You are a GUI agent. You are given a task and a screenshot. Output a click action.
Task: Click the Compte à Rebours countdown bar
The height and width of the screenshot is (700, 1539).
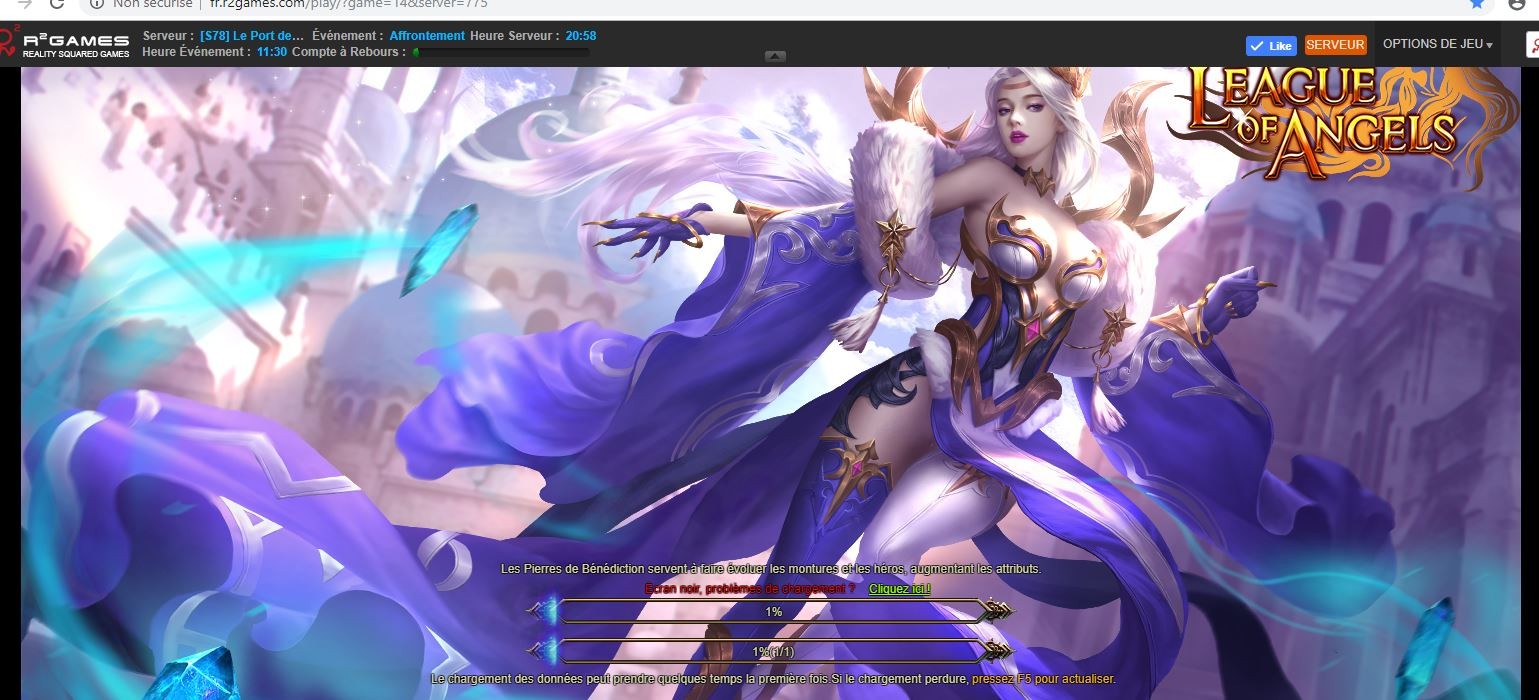500,52
